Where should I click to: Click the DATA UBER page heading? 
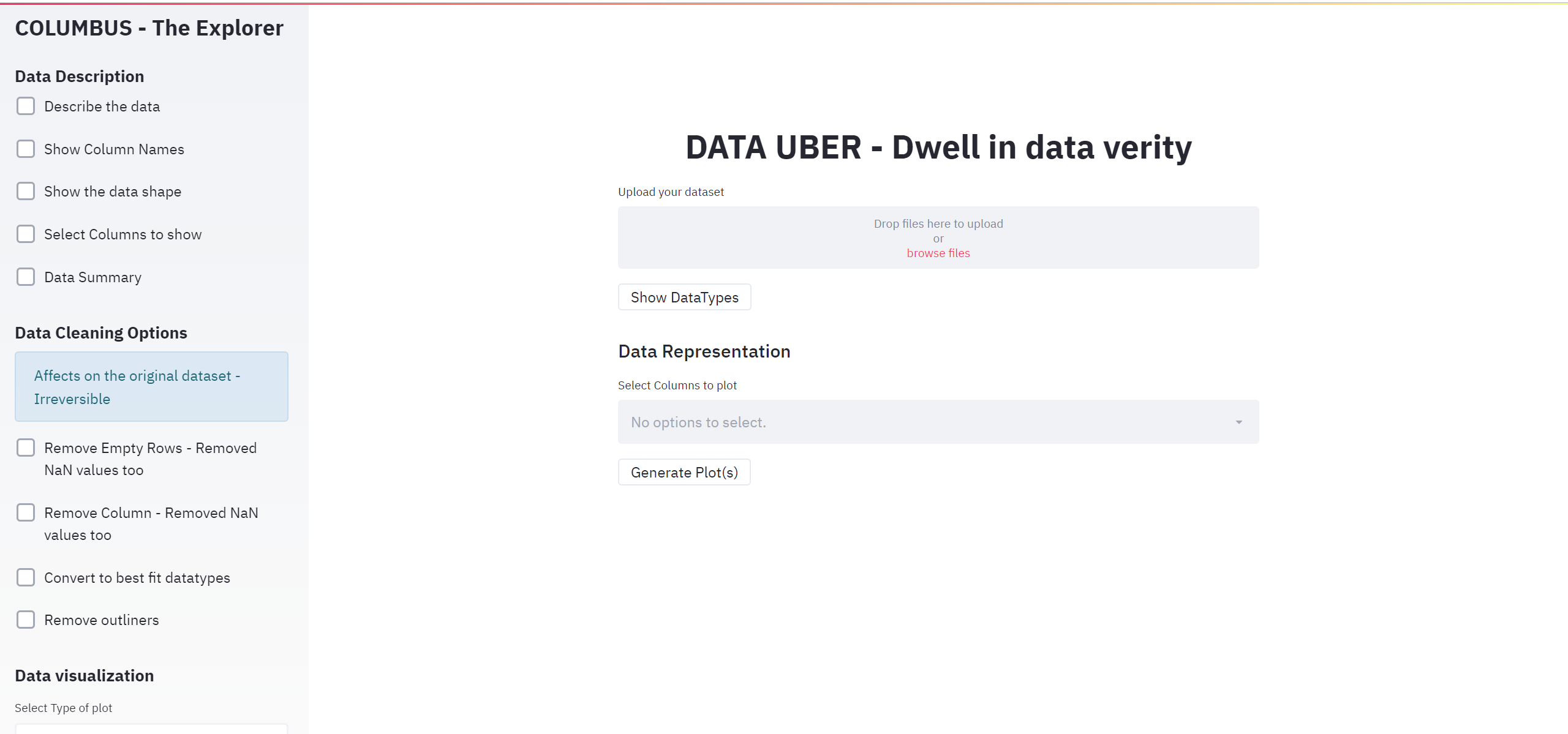[938, 147]
